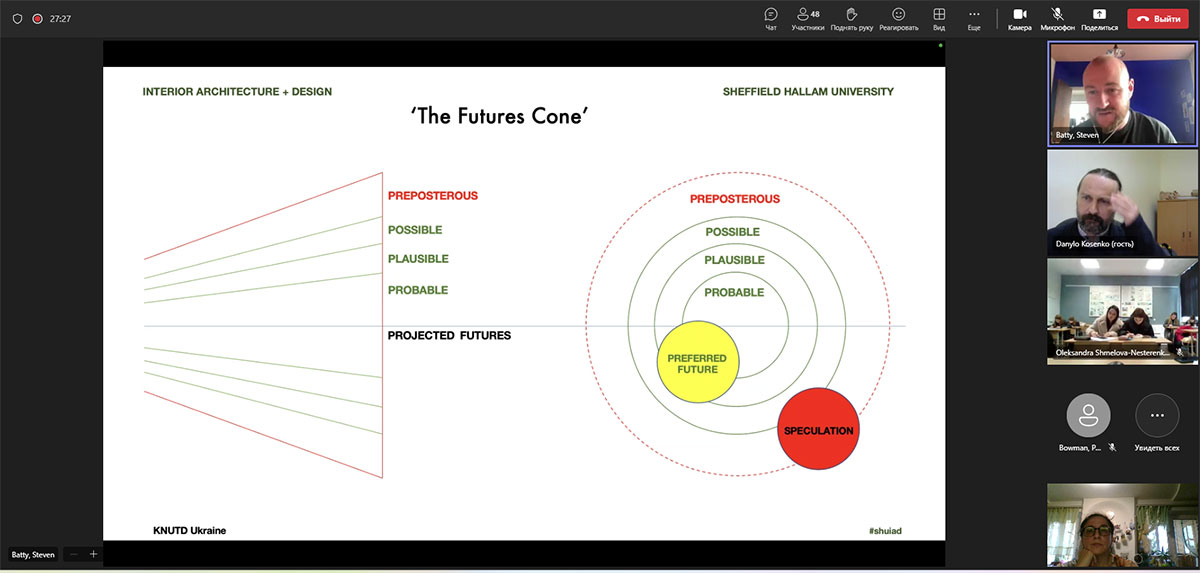1200x573 pixels.
Task: Click PLAUSIBLE label beside the cone
Action: click(418, 259)
